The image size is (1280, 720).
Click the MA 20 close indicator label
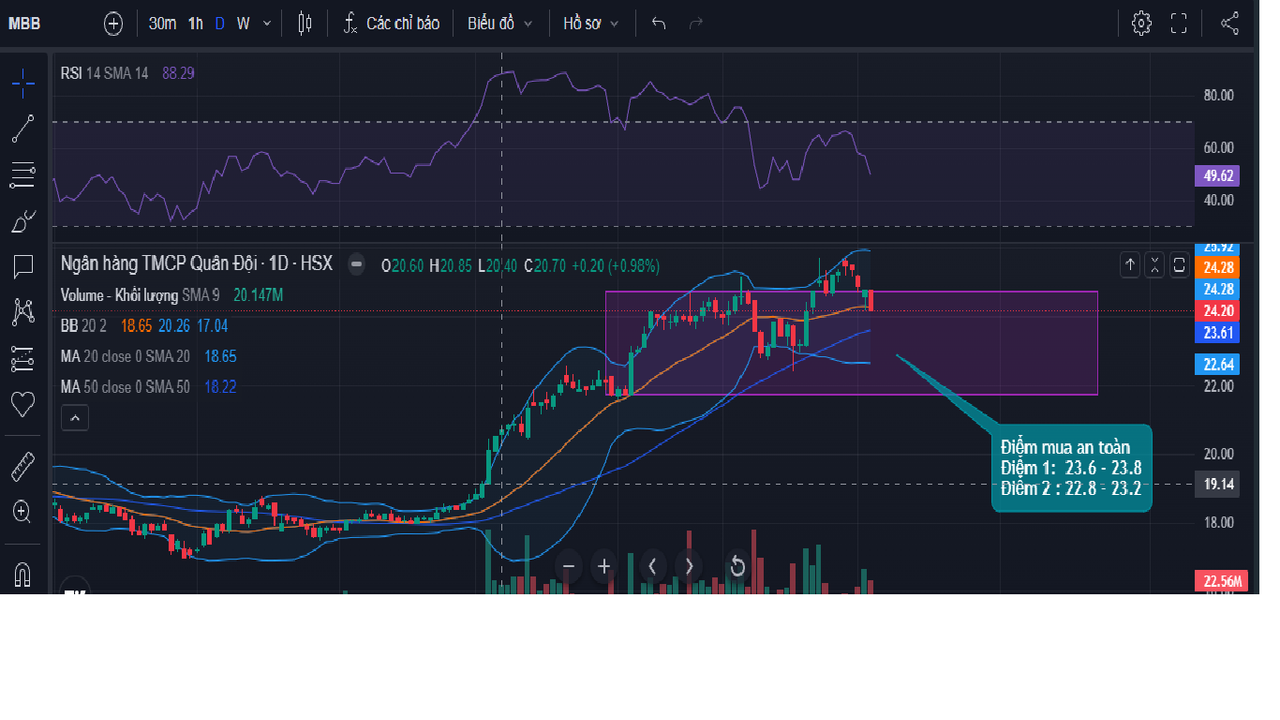pyautogui.click(x=125, y=356)
